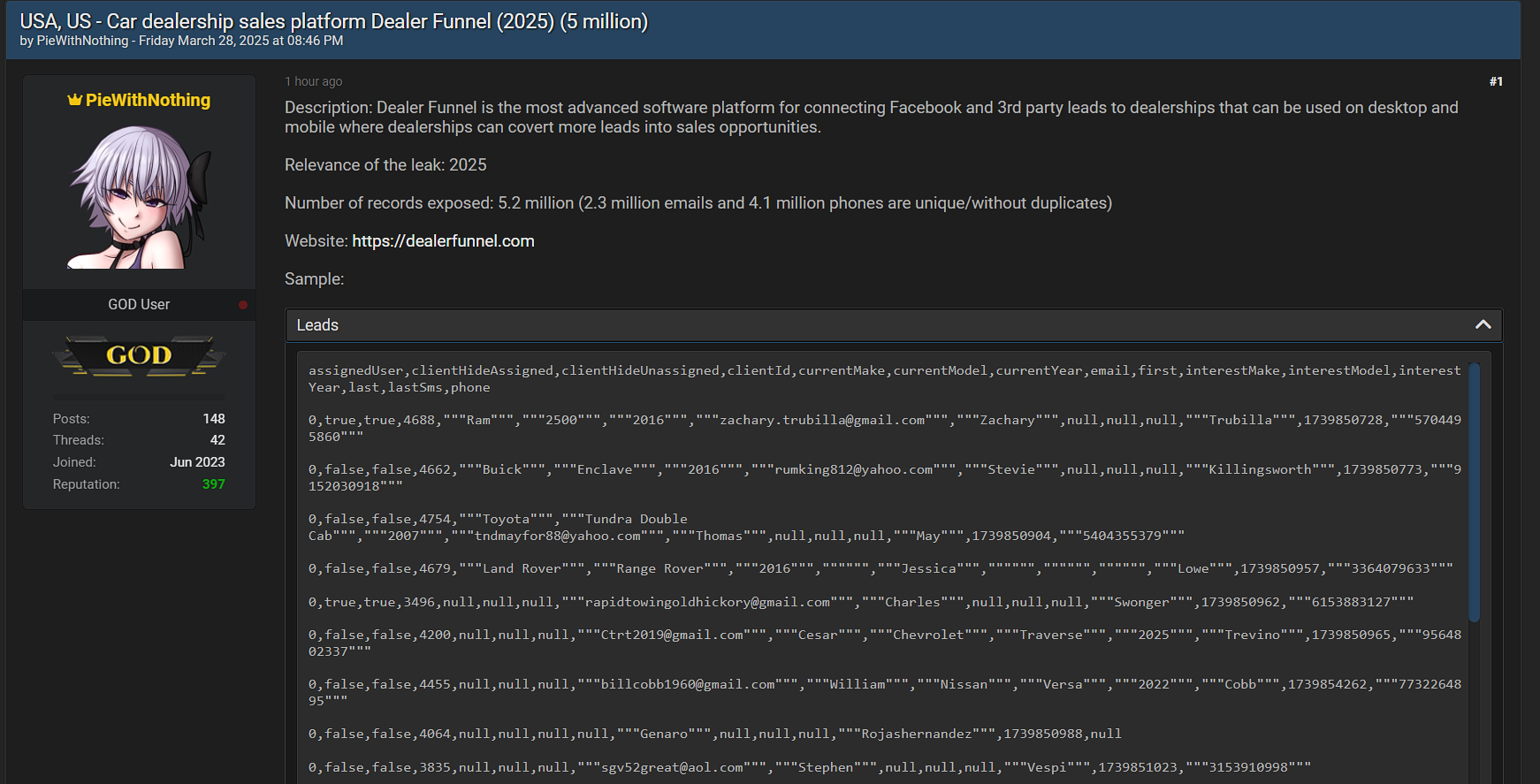Click the green reputation score 397
1540x784 pixels.
coord(213,484)
